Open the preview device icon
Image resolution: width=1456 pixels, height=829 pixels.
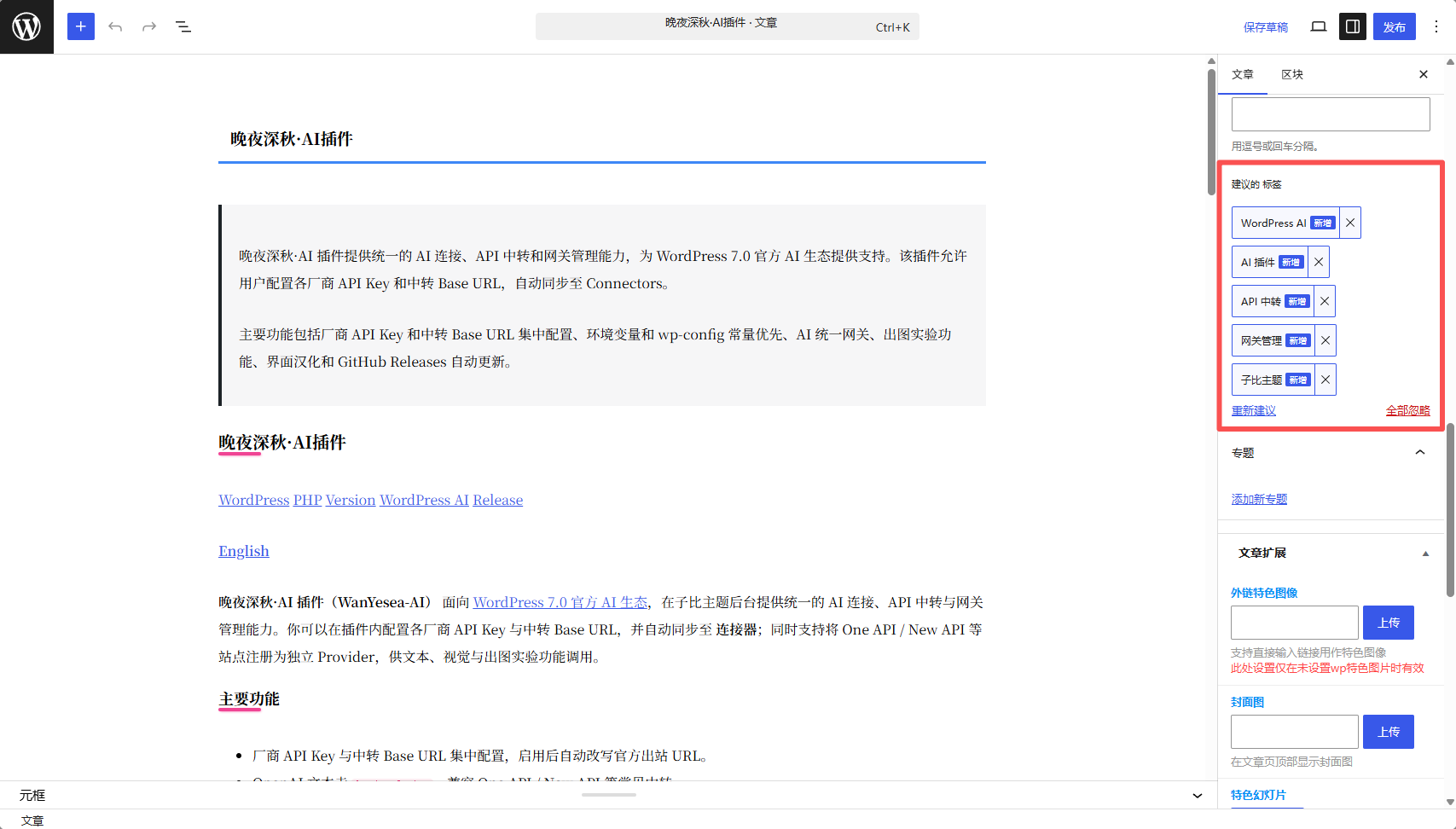click(1319, 26)
